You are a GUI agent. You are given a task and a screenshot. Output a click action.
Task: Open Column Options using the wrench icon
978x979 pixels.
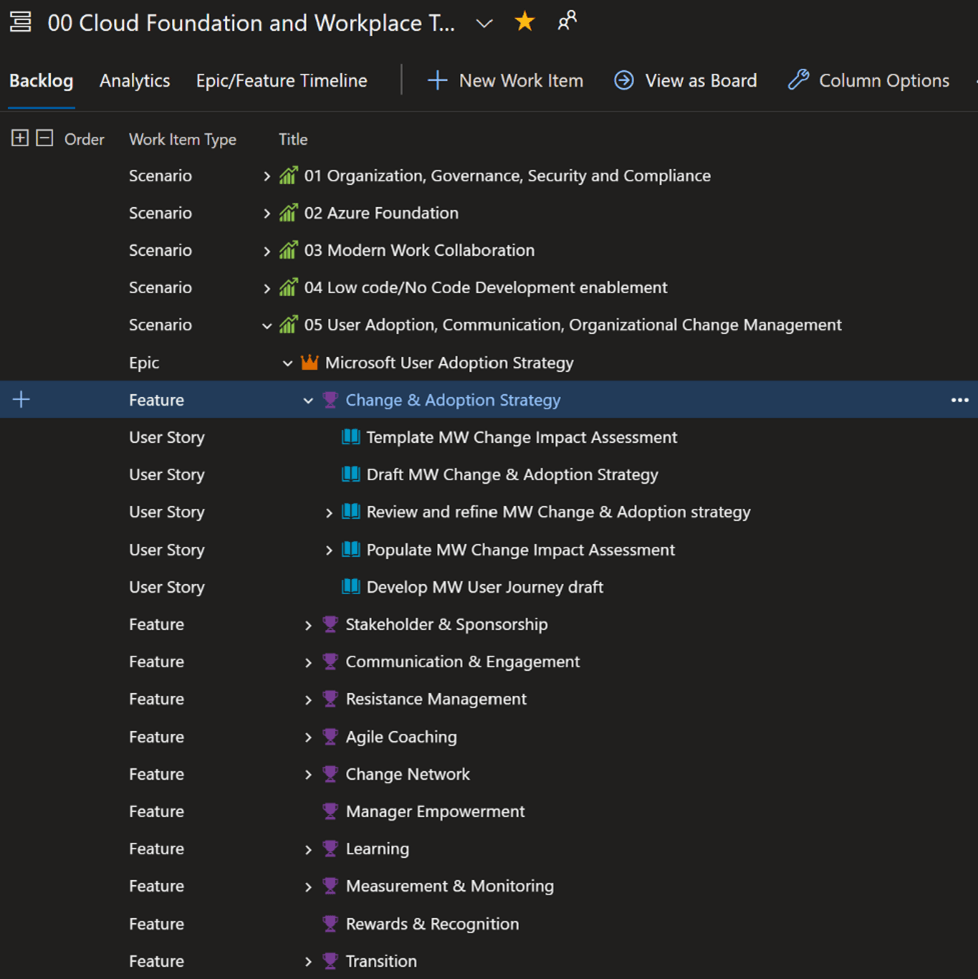(x=797, y=80)
